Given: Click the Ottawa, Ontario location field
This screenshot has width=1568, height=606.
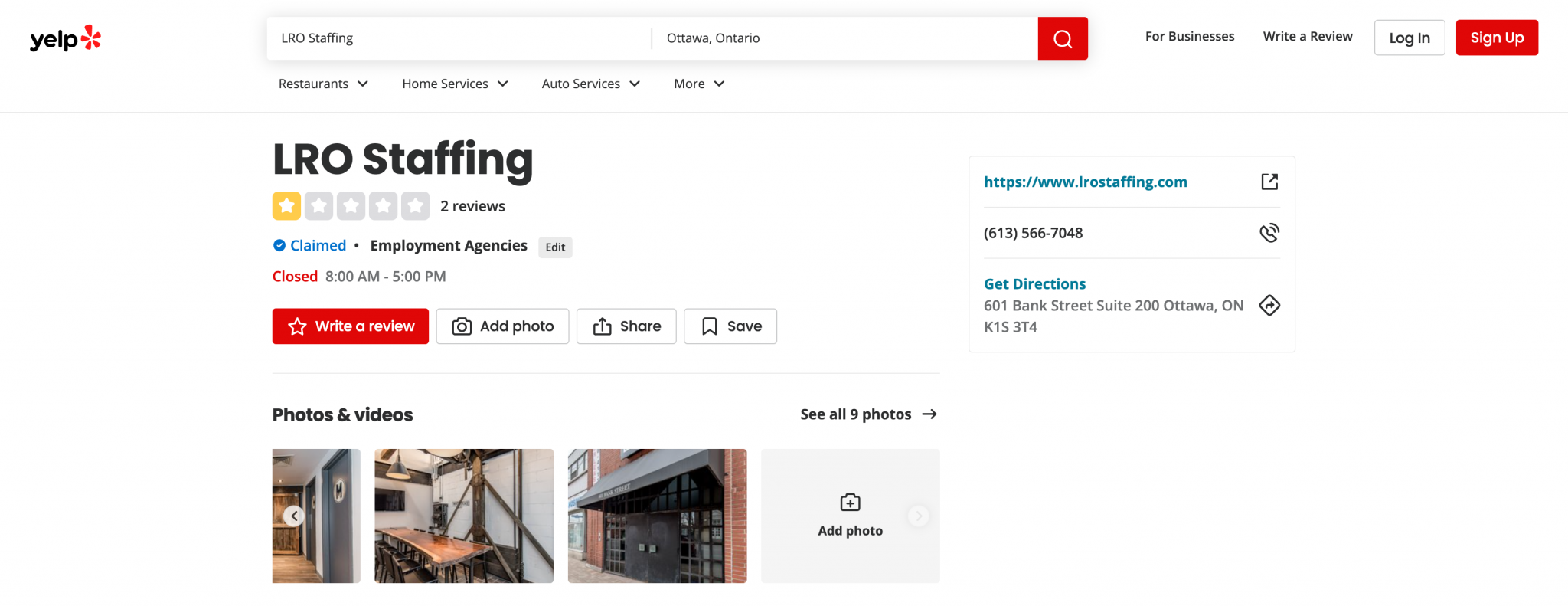Looking at the screenshot, I should [842, 38].
